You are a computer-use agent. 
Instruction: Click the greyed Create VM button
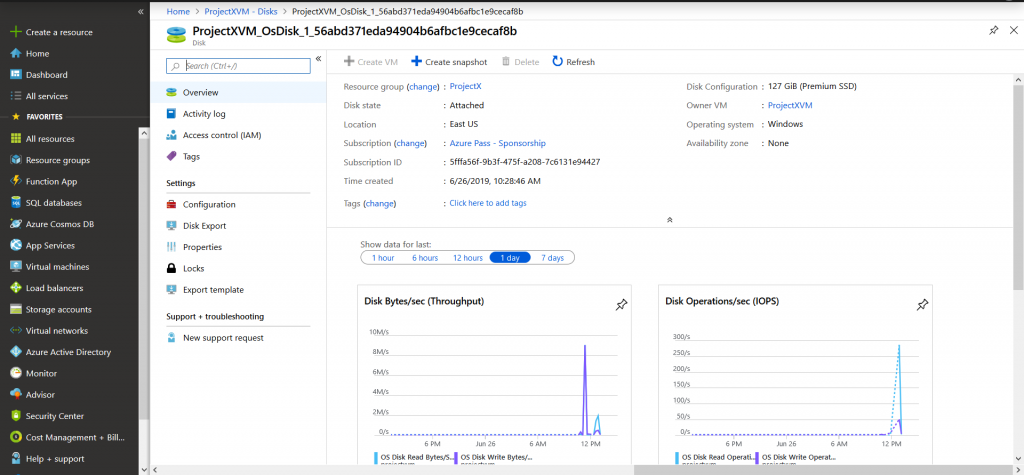click(370, 62)
